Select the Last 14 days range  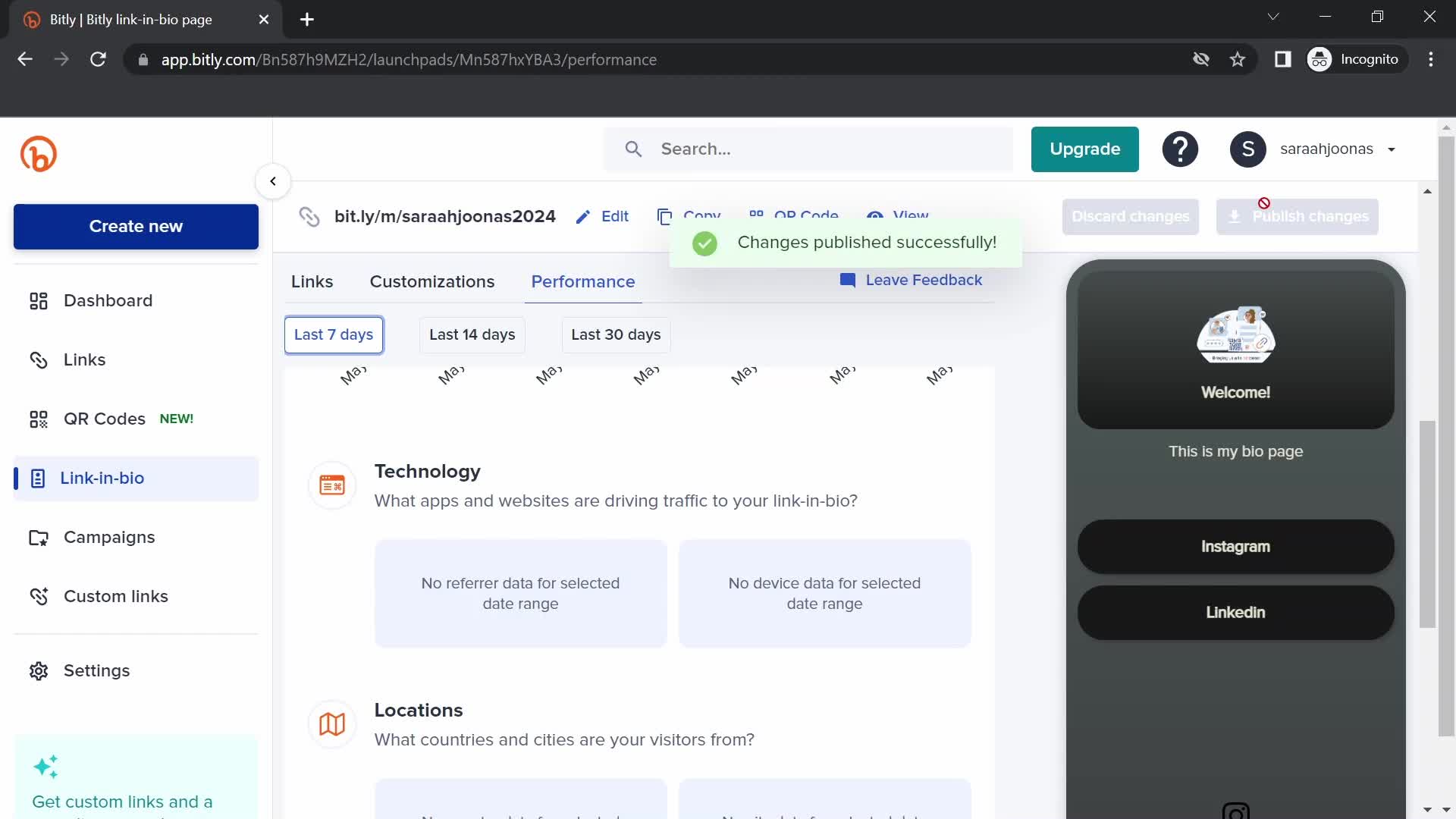[x=472, y=335]
